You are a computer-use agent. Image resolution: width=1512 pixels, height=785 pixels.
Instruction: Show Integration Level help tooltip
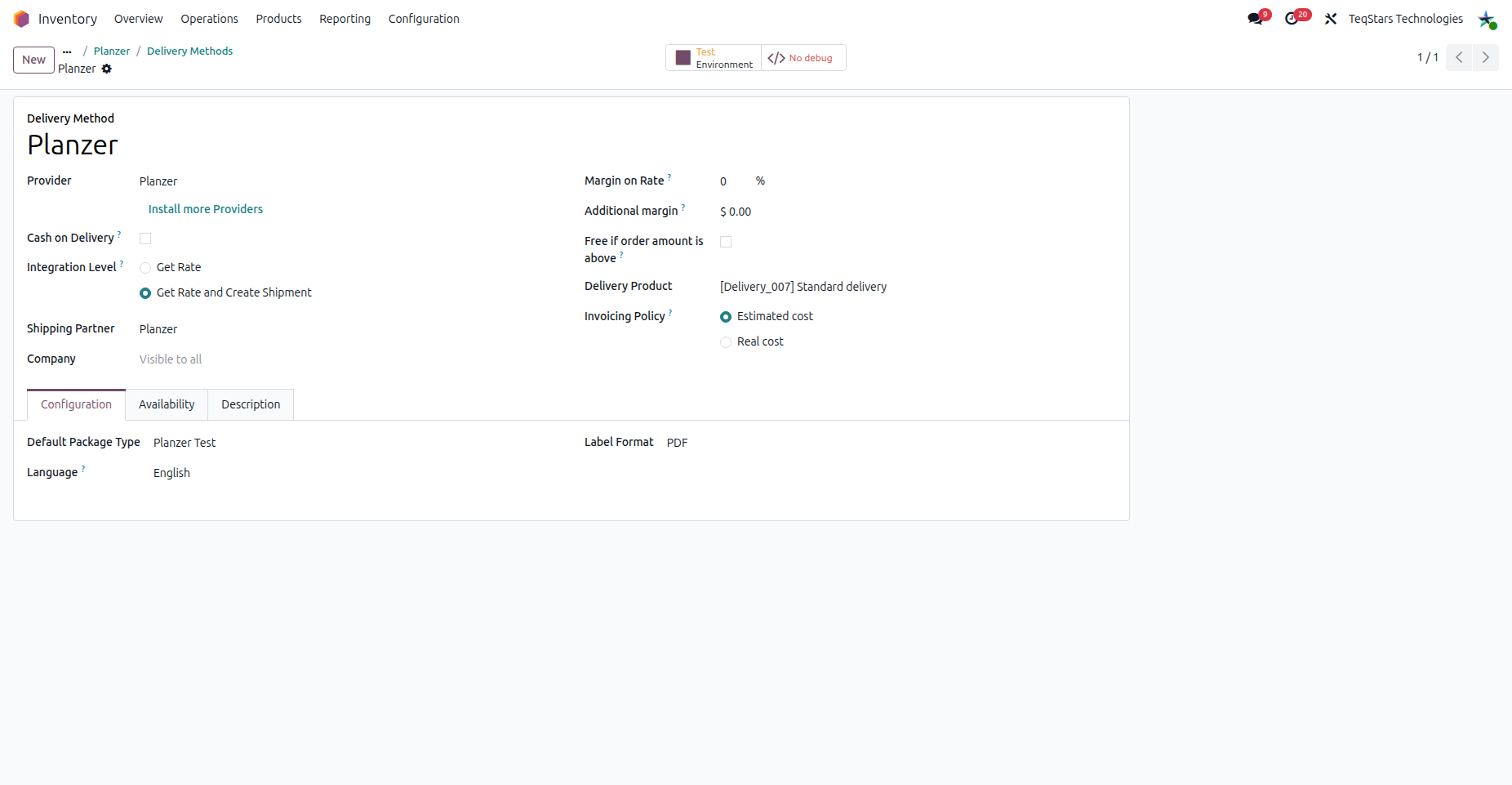(x=122, y=263)
